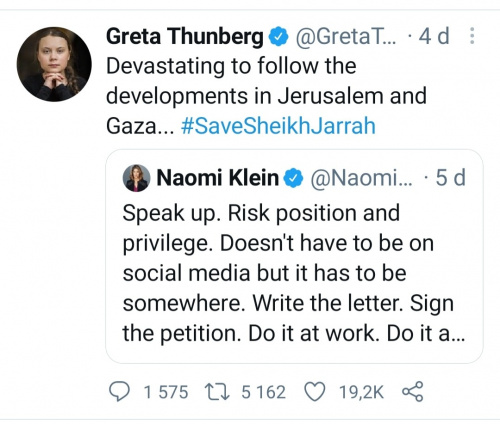View the 5 162 retweets count

pos(263,392)
